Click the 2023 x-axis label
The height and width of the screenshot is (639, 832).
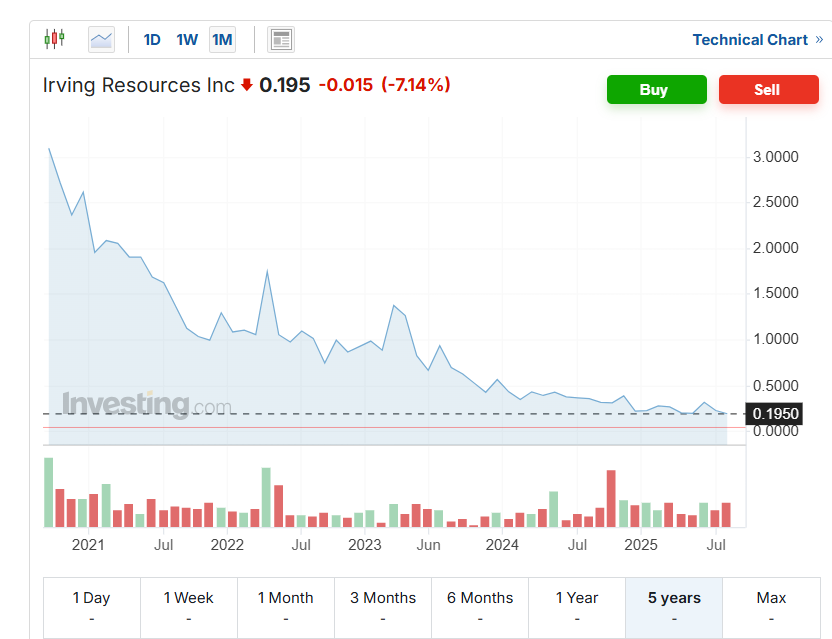tap(365, 545)
